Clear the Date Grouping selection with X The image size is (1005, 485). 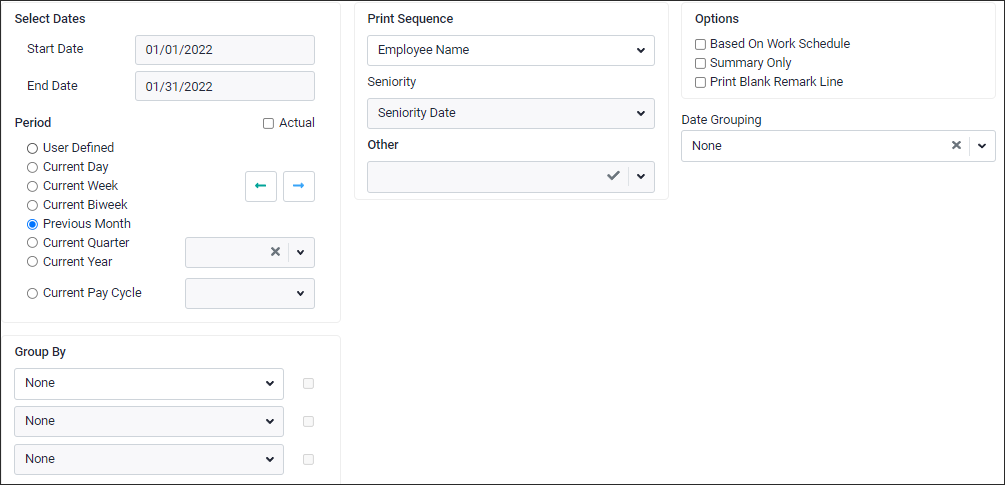pyautogui.click(x=956, y=145)
